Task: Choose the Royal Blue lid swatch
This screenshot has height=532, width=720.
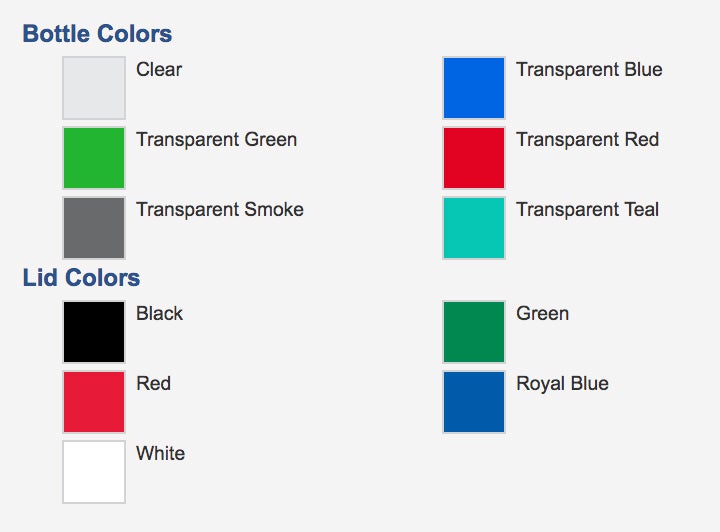Action: coord(474,402)
